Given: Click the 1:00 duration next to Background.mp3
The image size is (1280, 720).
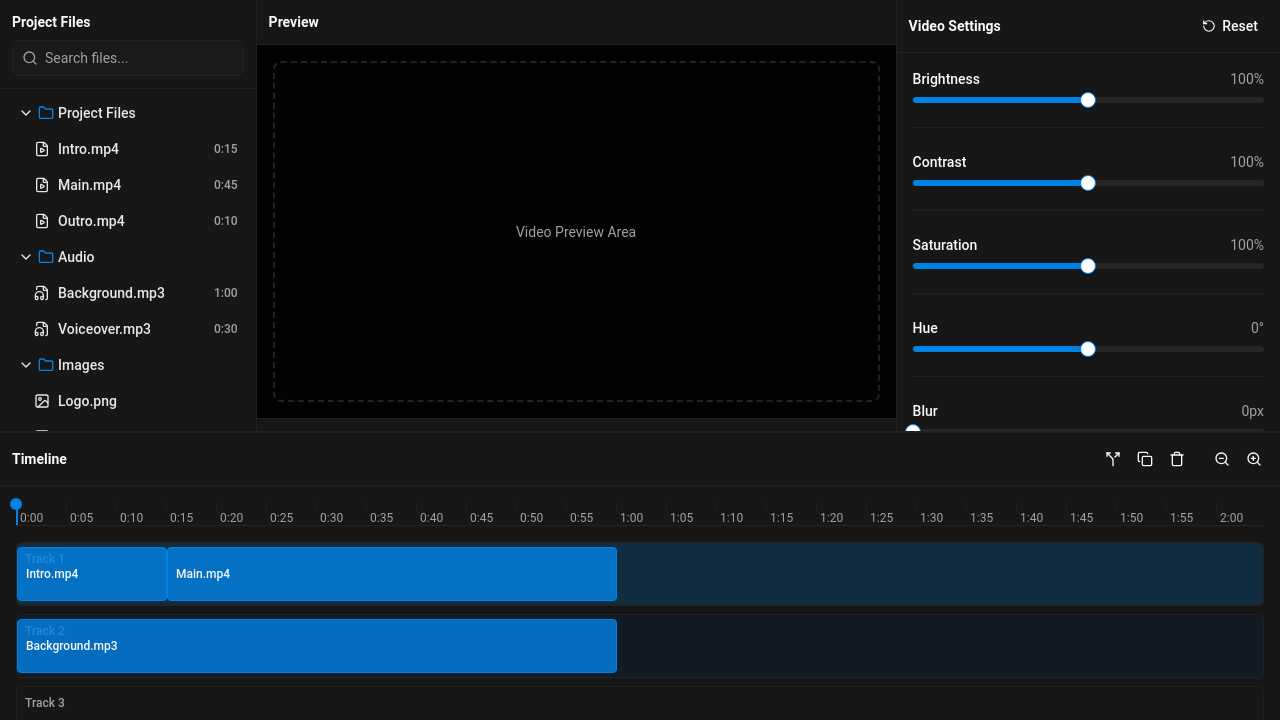Looking at the screenshot, I should coord(226,293).
